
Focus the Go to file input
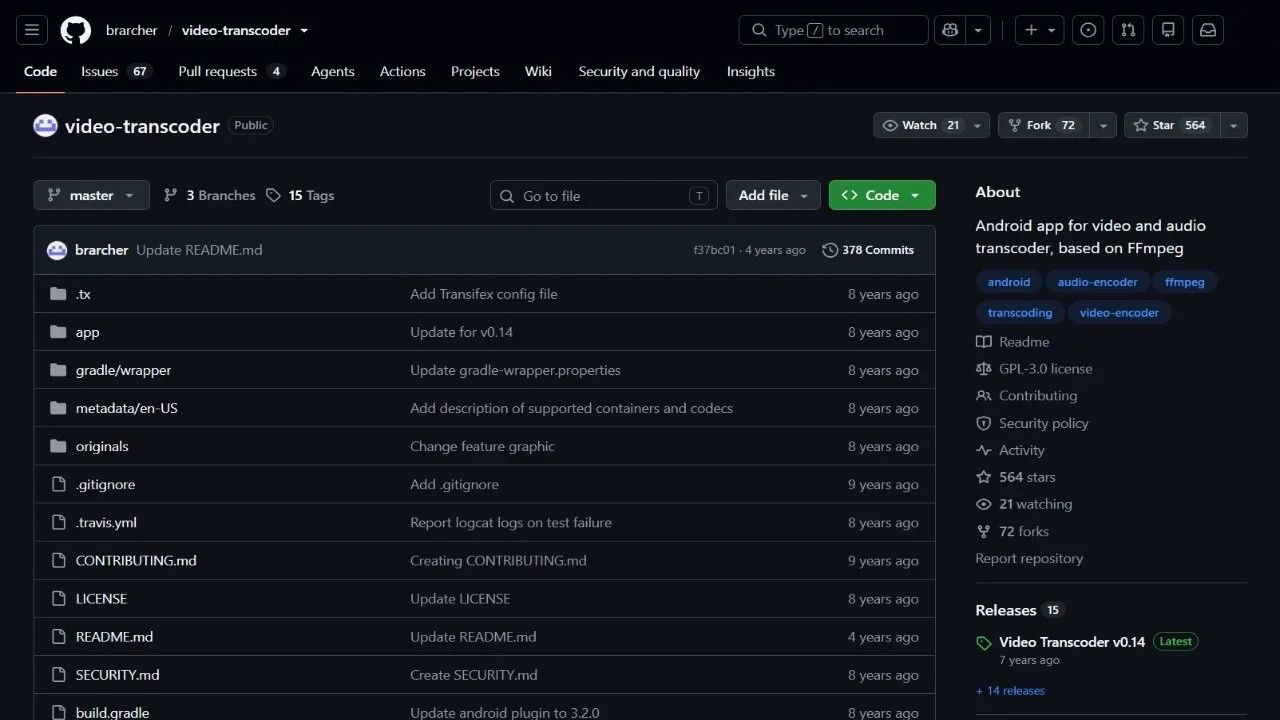[x=604, y=195]
